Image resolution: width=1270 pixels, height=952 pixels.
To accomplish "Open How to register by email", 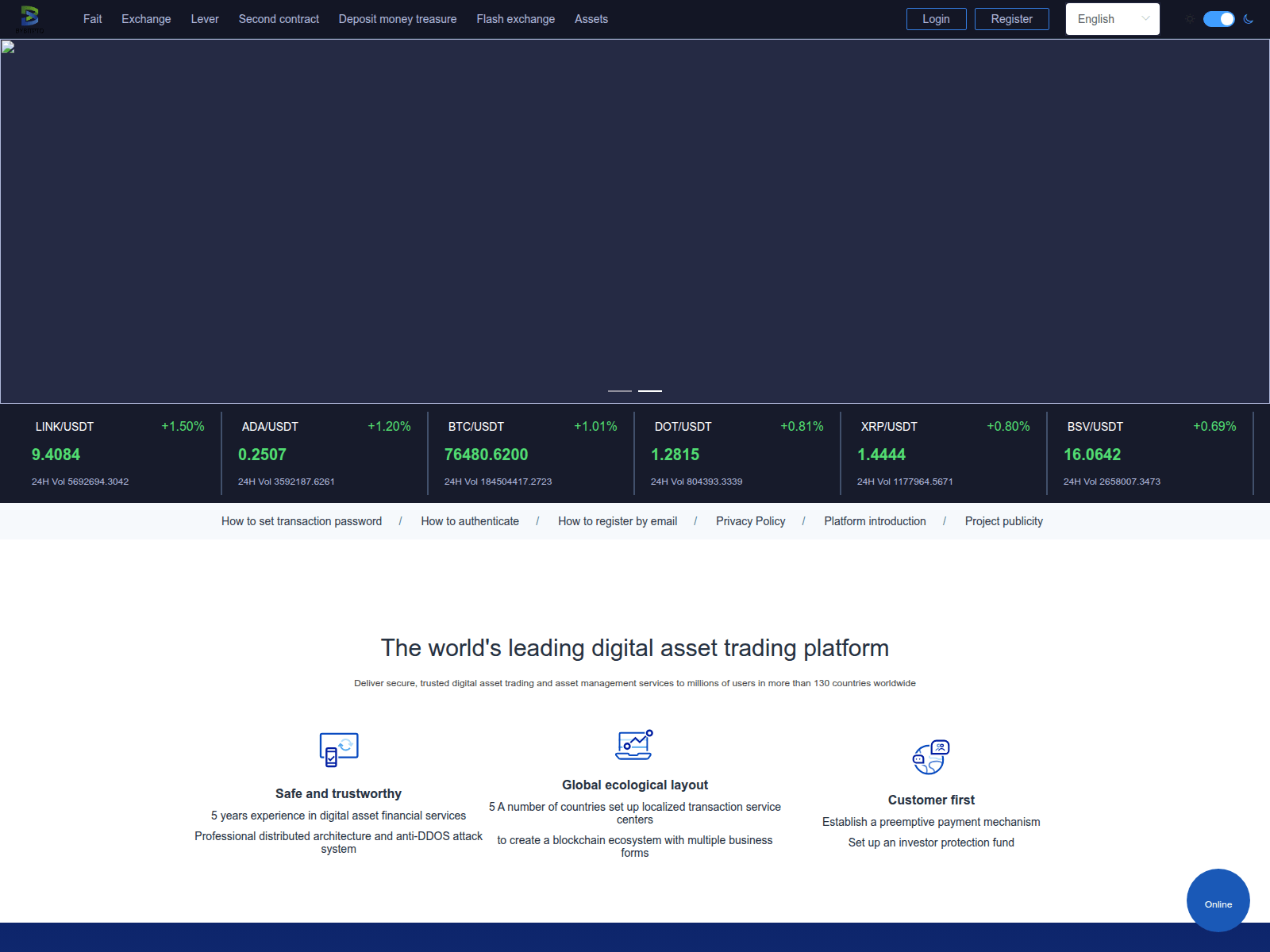I will coord(618,521).
